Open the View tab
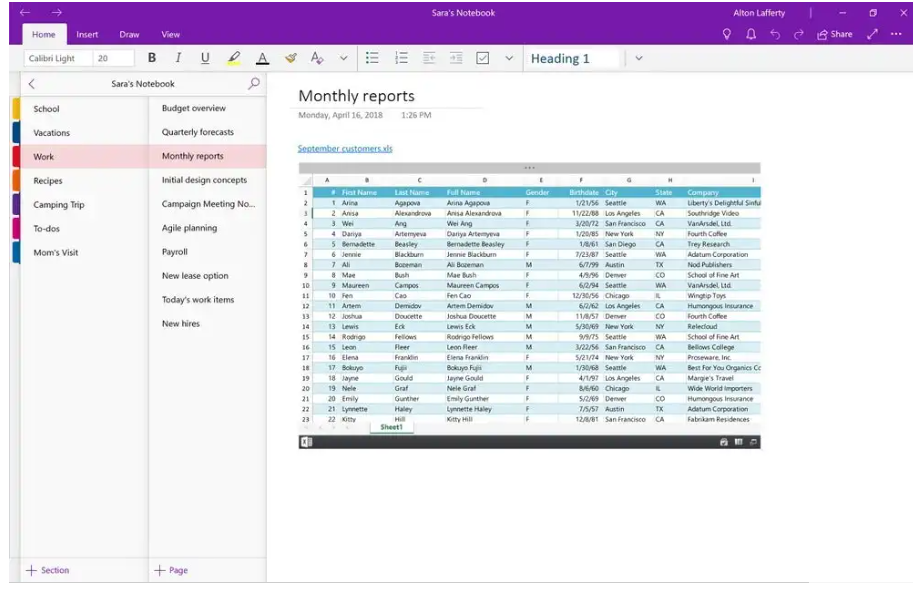 click(171, 34)
